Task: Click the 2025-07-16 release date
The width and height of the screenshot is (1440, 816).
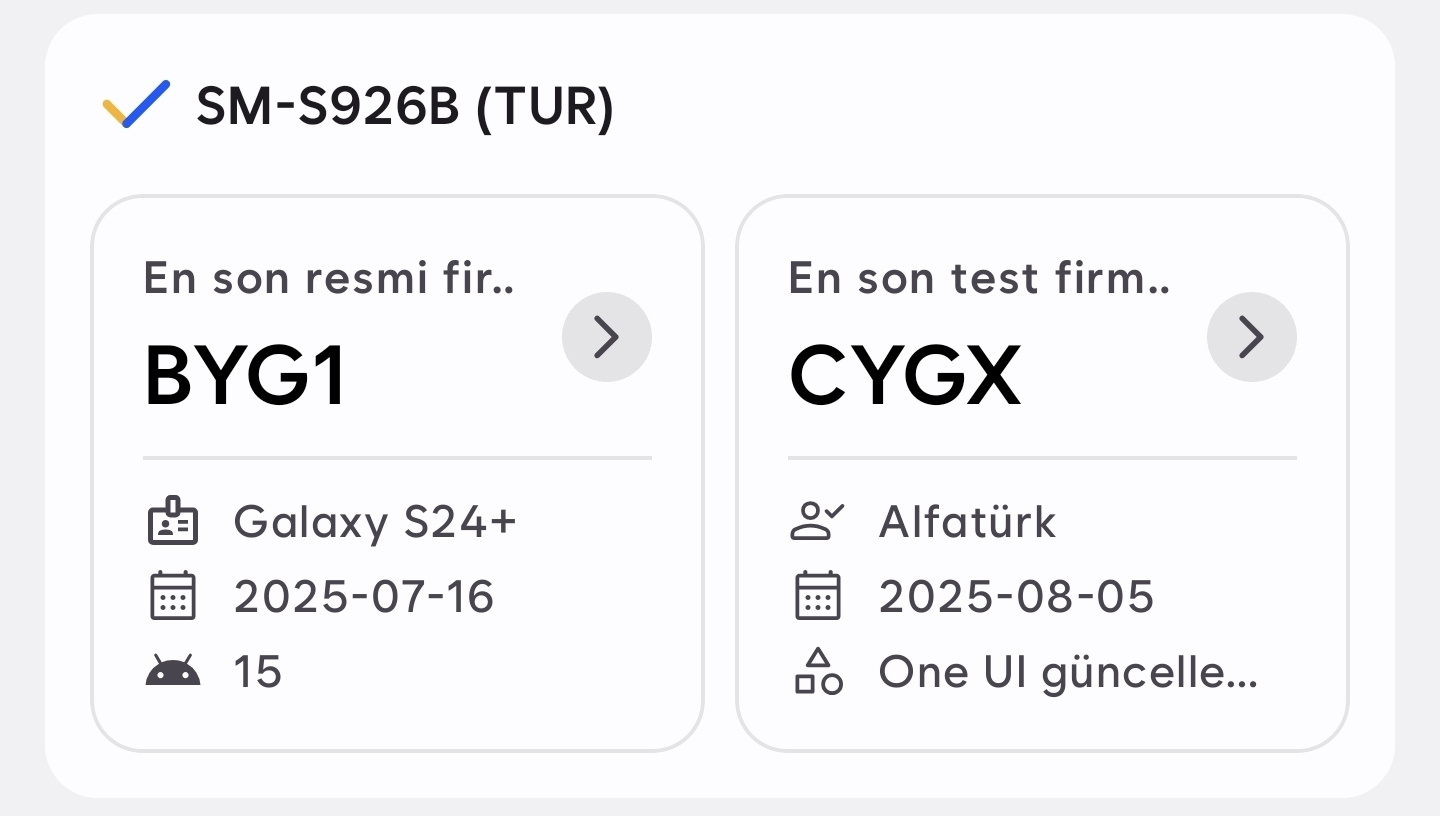Action: [364, 597]
